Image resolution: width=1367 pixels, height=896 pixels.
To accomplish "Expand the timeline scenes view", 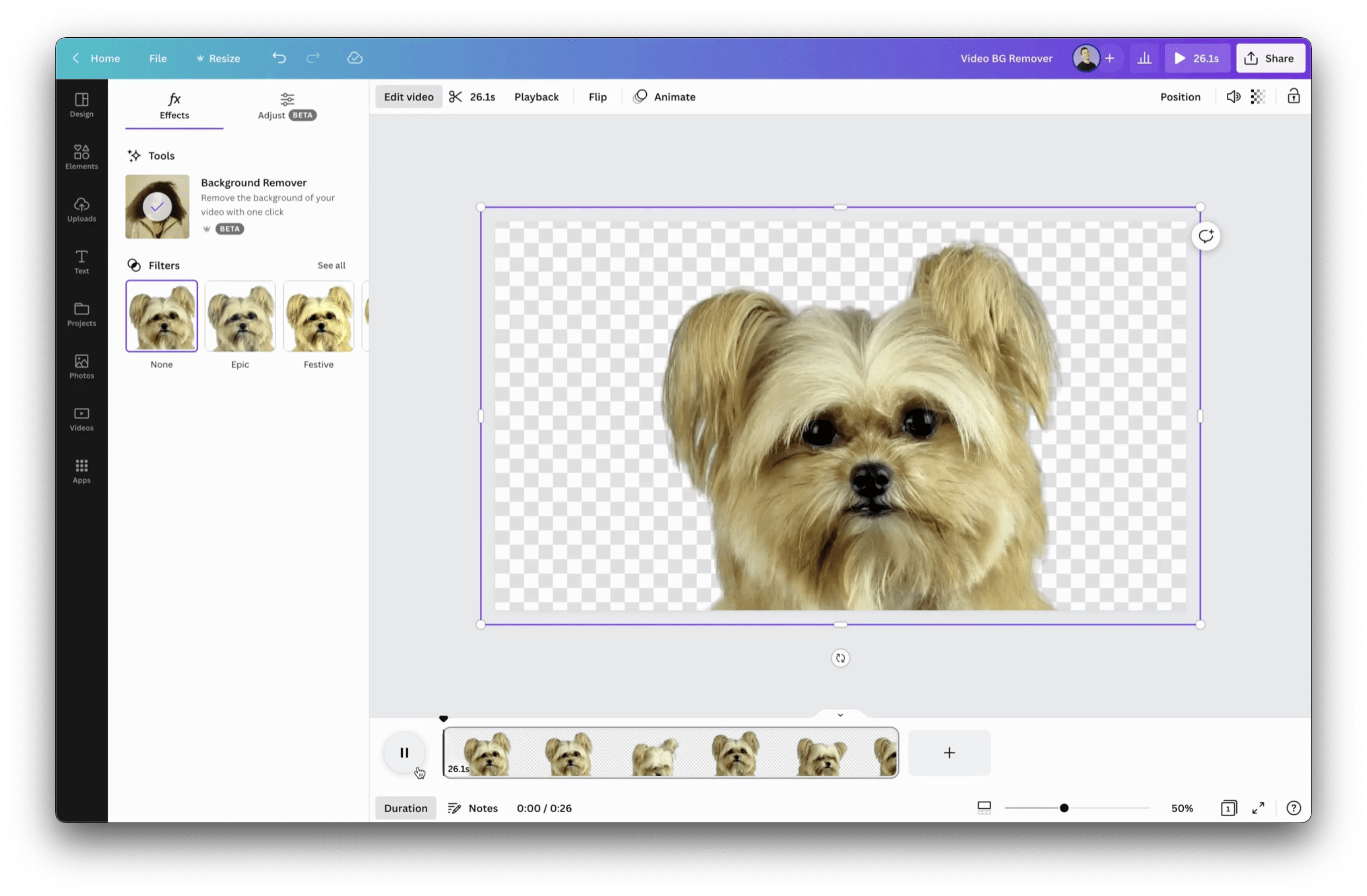I will tap(984, 808).
